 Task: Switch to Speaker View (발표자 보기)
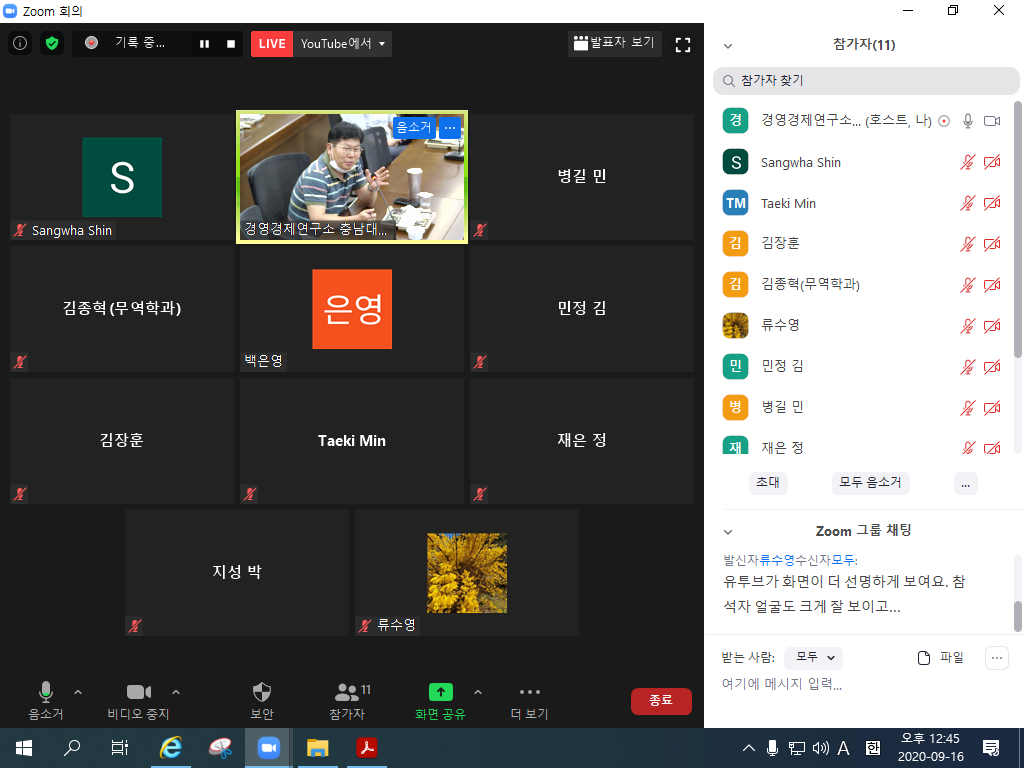click(x=612, y=43)
